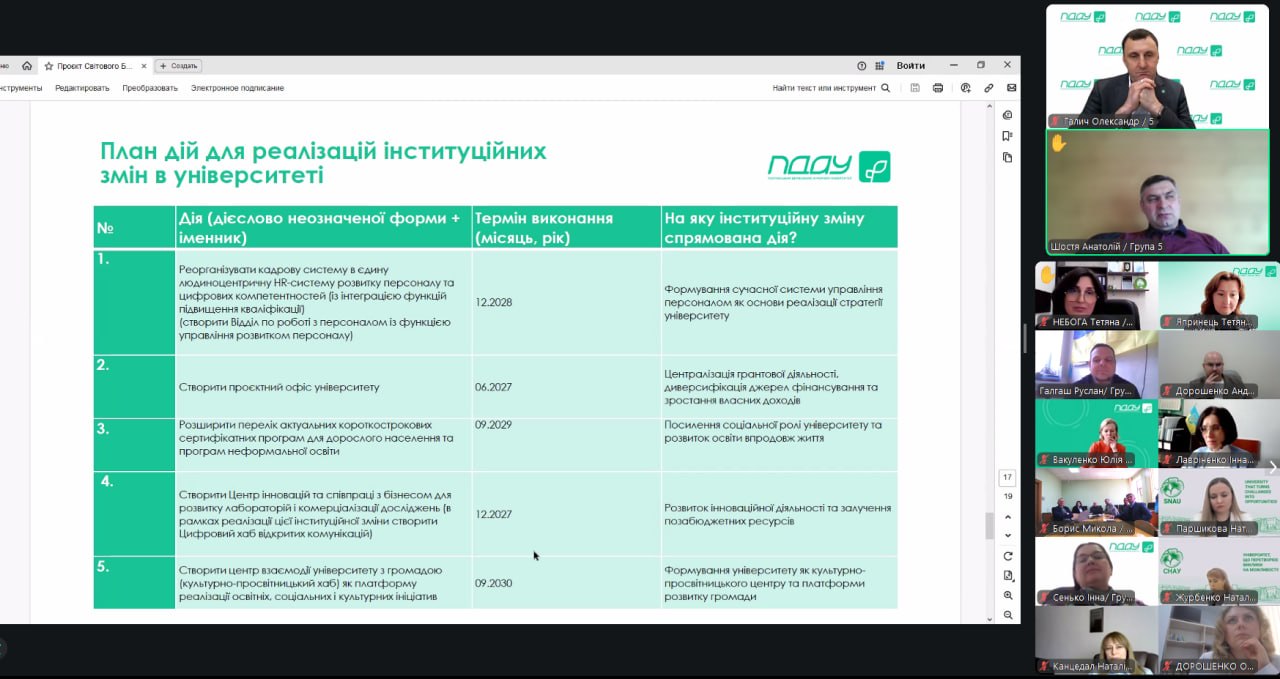Click the rotate page icon
This screenshot has height=679, width=1280.
click(1007, 556)
